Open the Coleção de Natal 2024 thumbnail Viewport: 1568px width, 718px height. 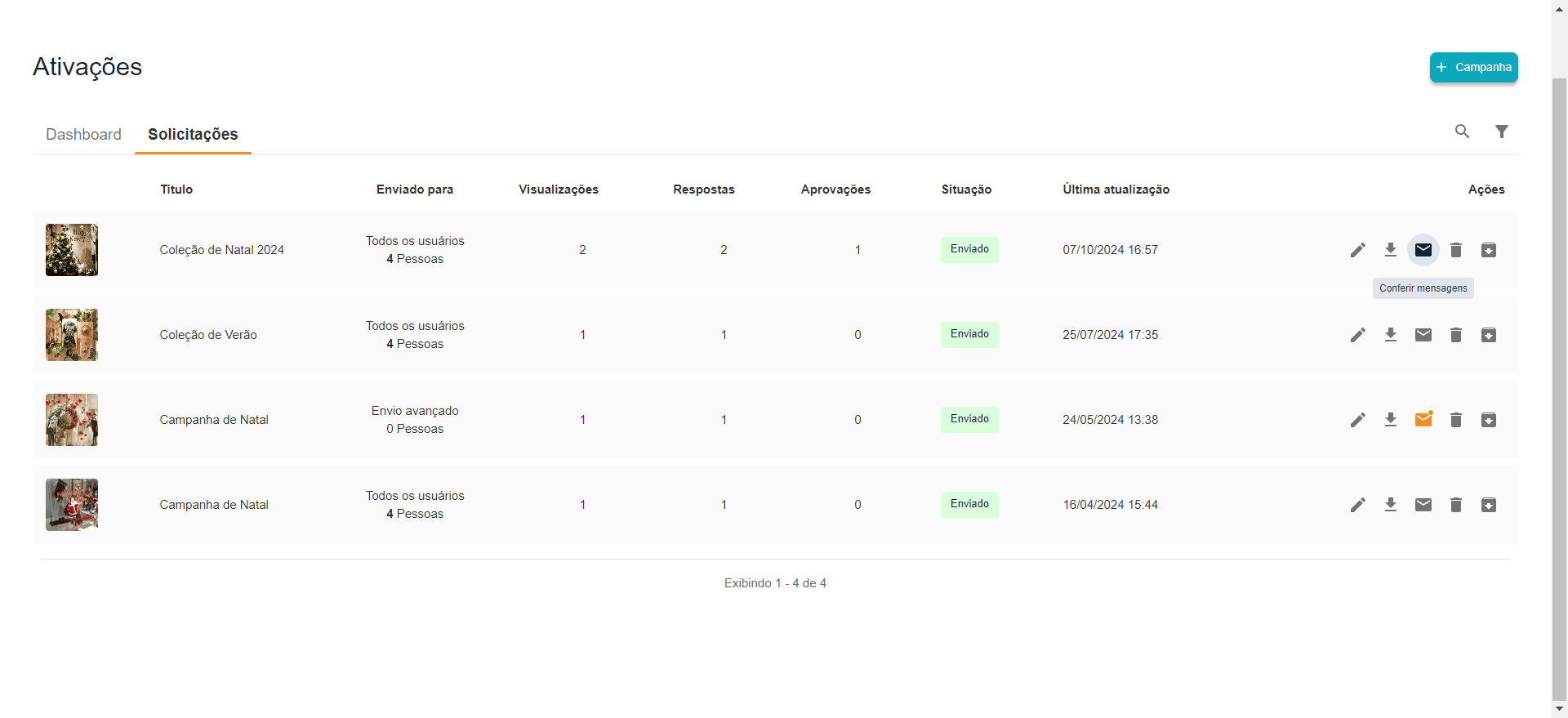click(x=72, y=250)
